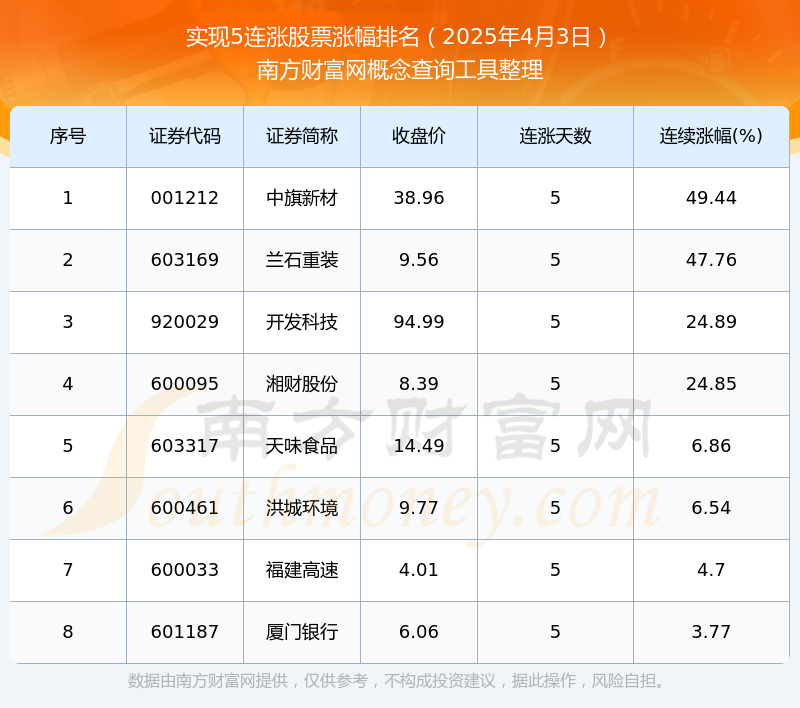The image size is (800, 708).
Task: Click stock code 600095
Action: (x=185, y=384)
